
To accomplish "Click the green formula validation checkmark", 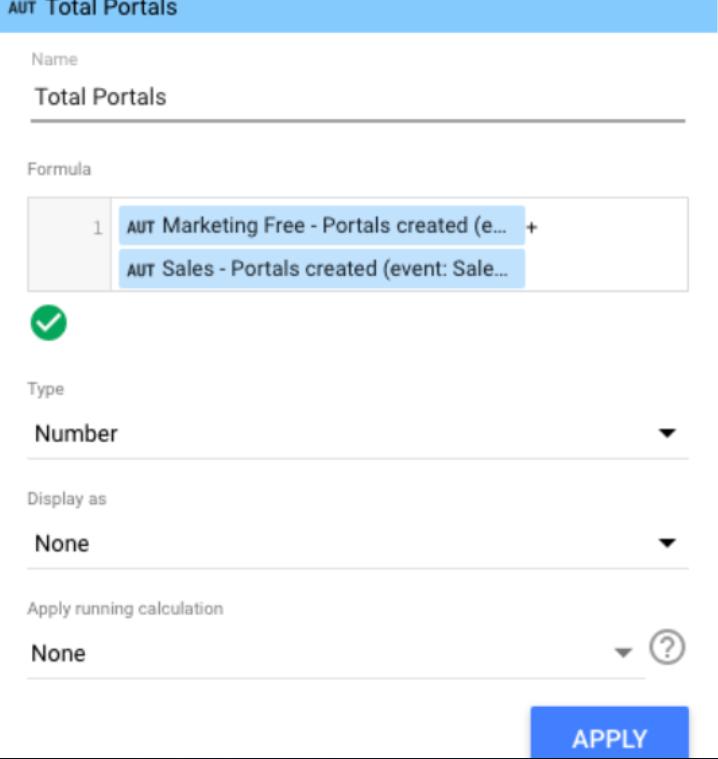I will tap(48, 323).
